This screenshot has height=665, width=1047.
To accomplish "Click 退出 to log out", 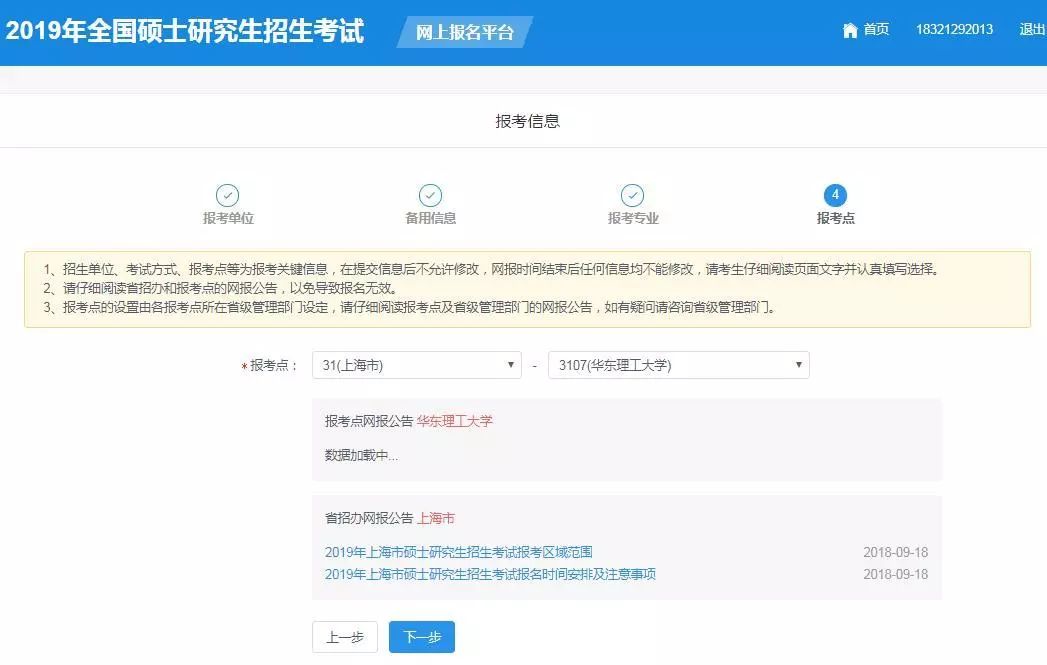I will point(1031,30).
